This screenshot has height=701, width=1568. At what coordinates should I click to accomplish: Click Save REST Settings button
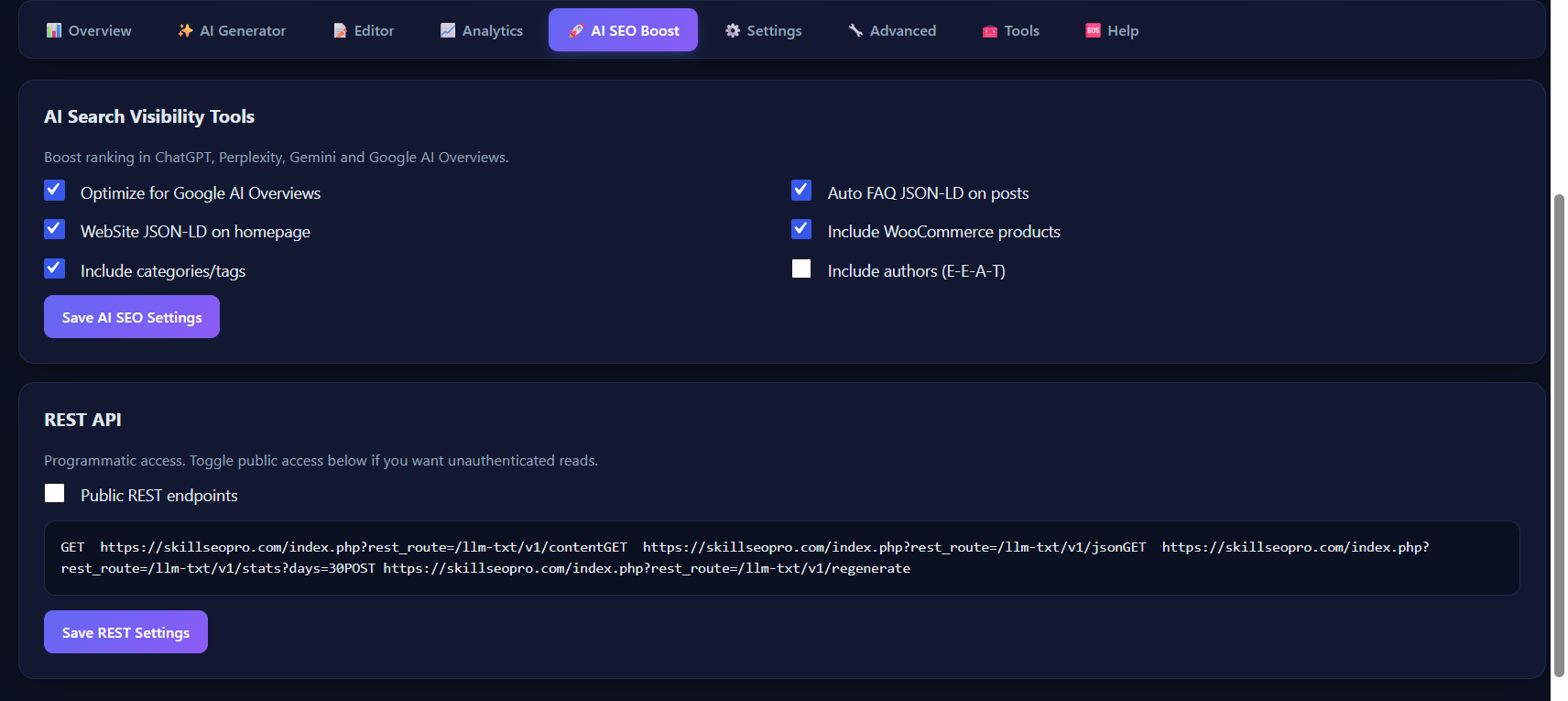point(125,632)
